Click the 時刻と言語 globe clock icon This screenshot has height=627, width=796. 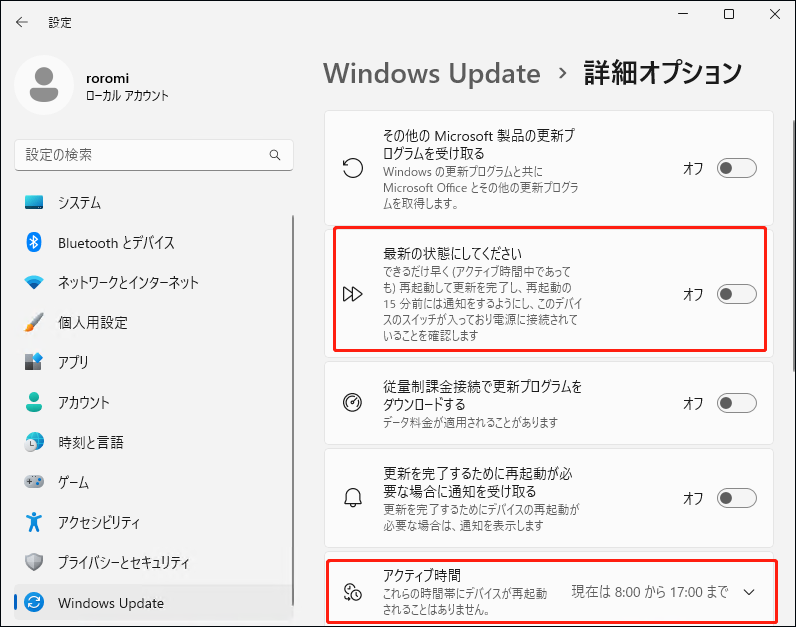[x=34, y=442]
